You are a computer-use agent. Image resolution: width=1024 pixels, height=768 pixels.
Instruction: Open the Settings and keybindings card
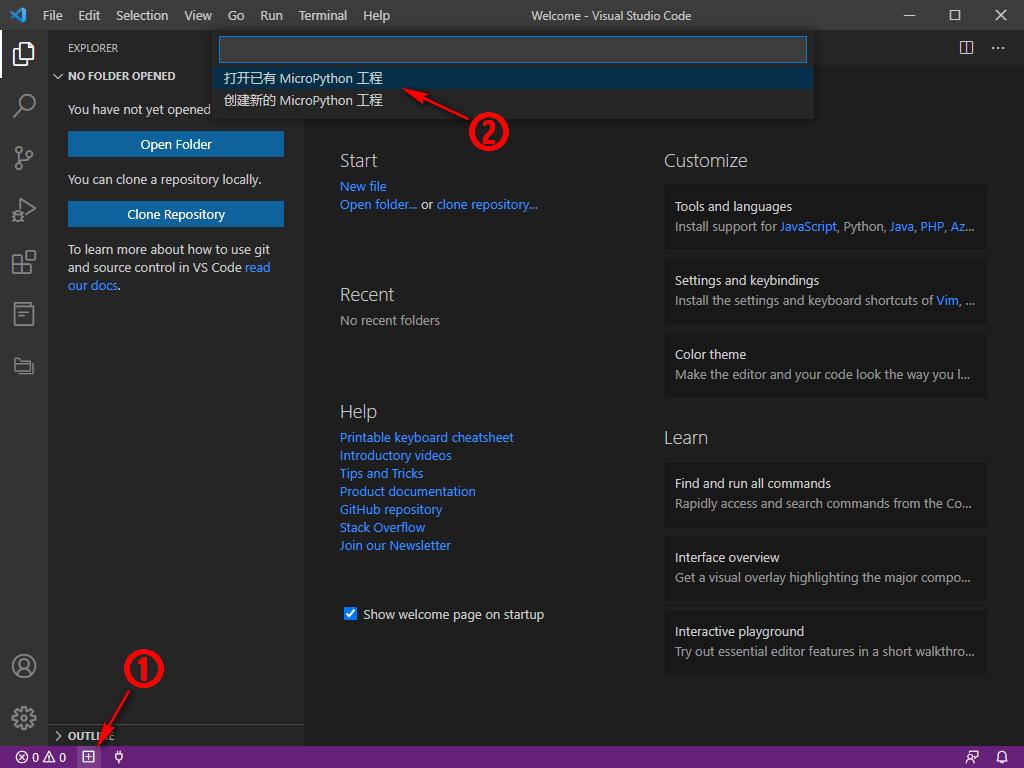pyautogui.click(x=825, y=291)
